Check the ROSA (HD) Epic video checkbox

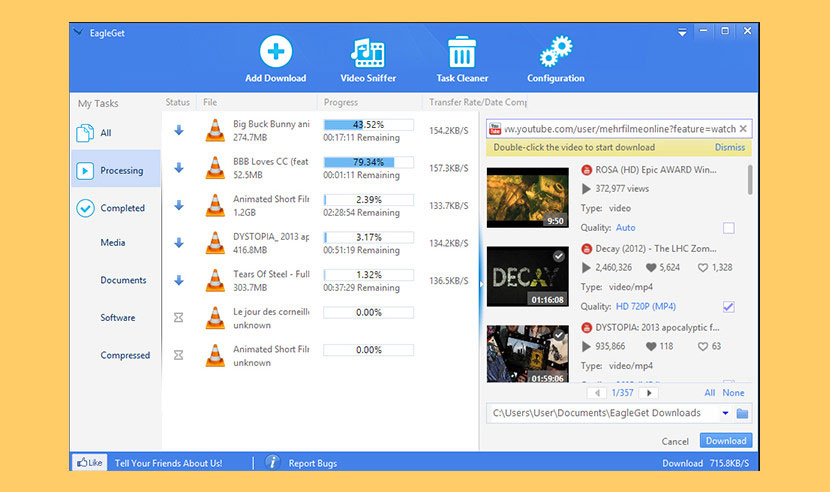click(728, 228)
